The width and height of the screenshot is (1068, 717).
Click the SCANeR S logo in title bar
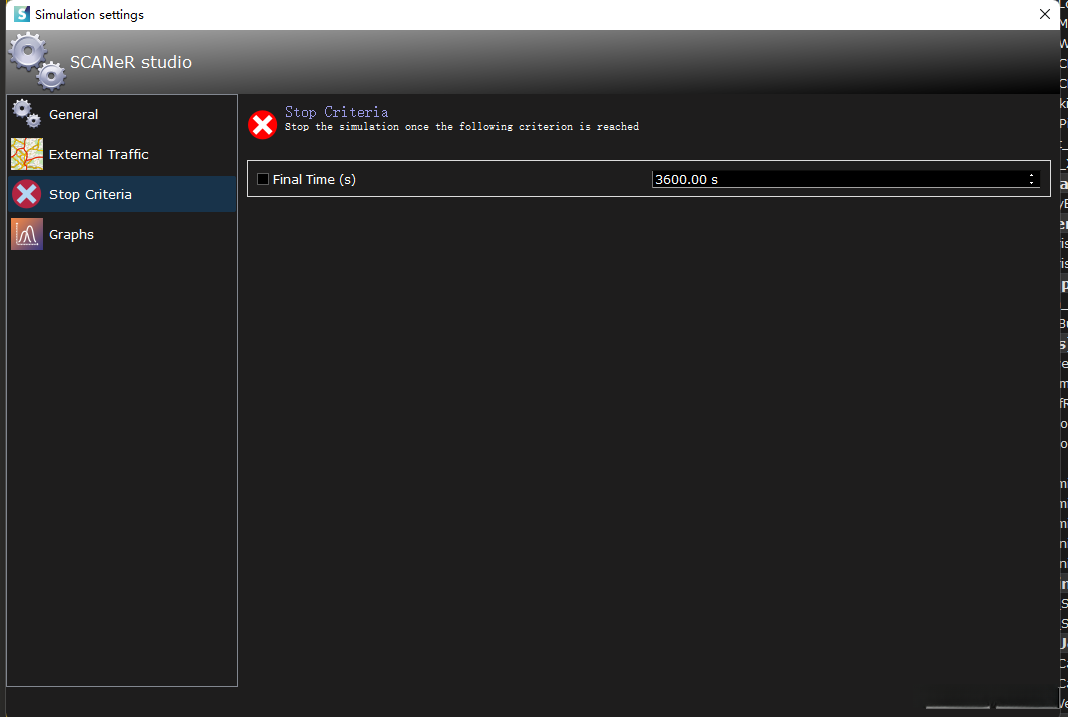[x=22, y=14]
